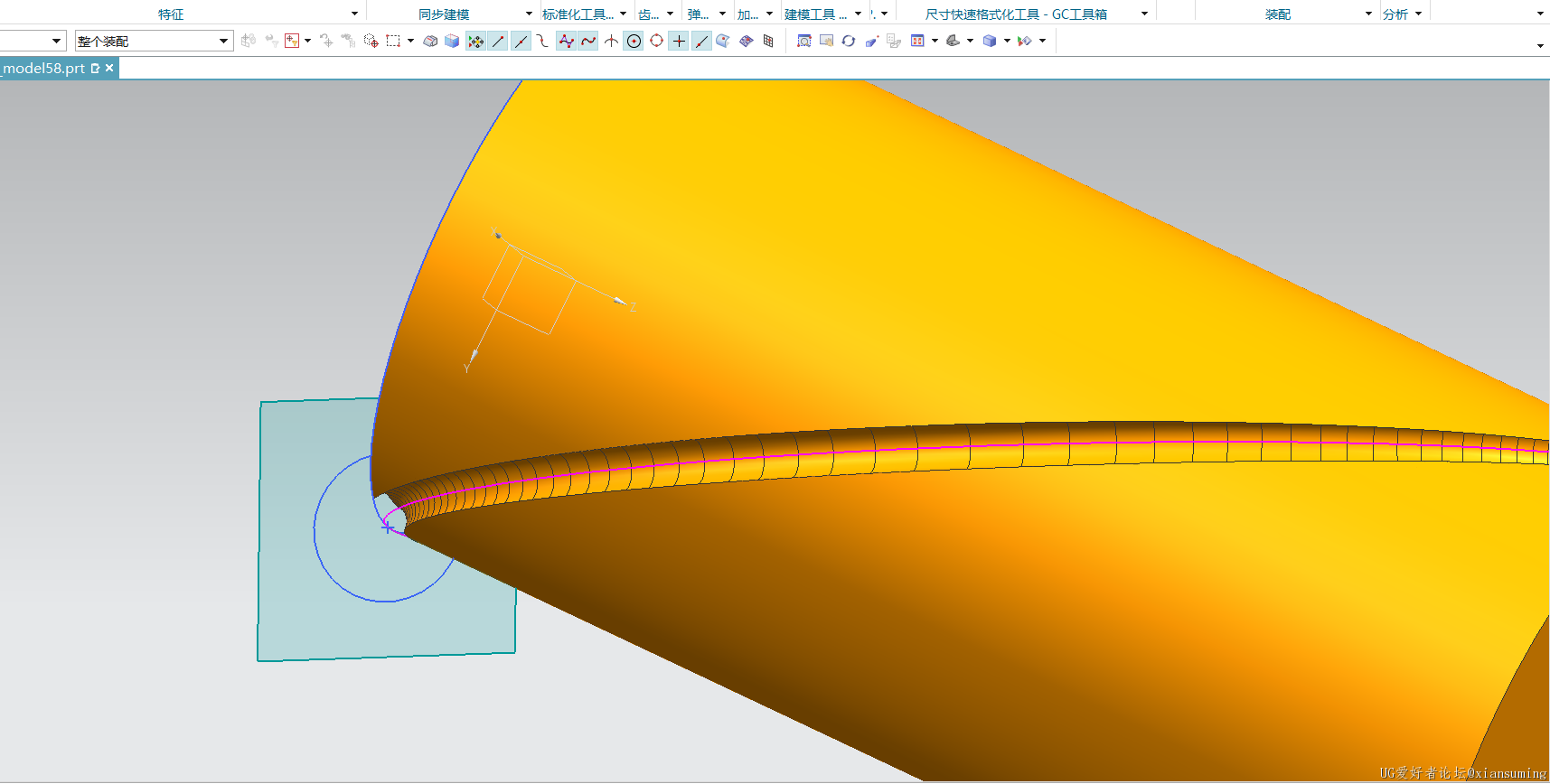Expand the 特征 toolbar group dropdown
1550x784 pixels.
point(354,14)
